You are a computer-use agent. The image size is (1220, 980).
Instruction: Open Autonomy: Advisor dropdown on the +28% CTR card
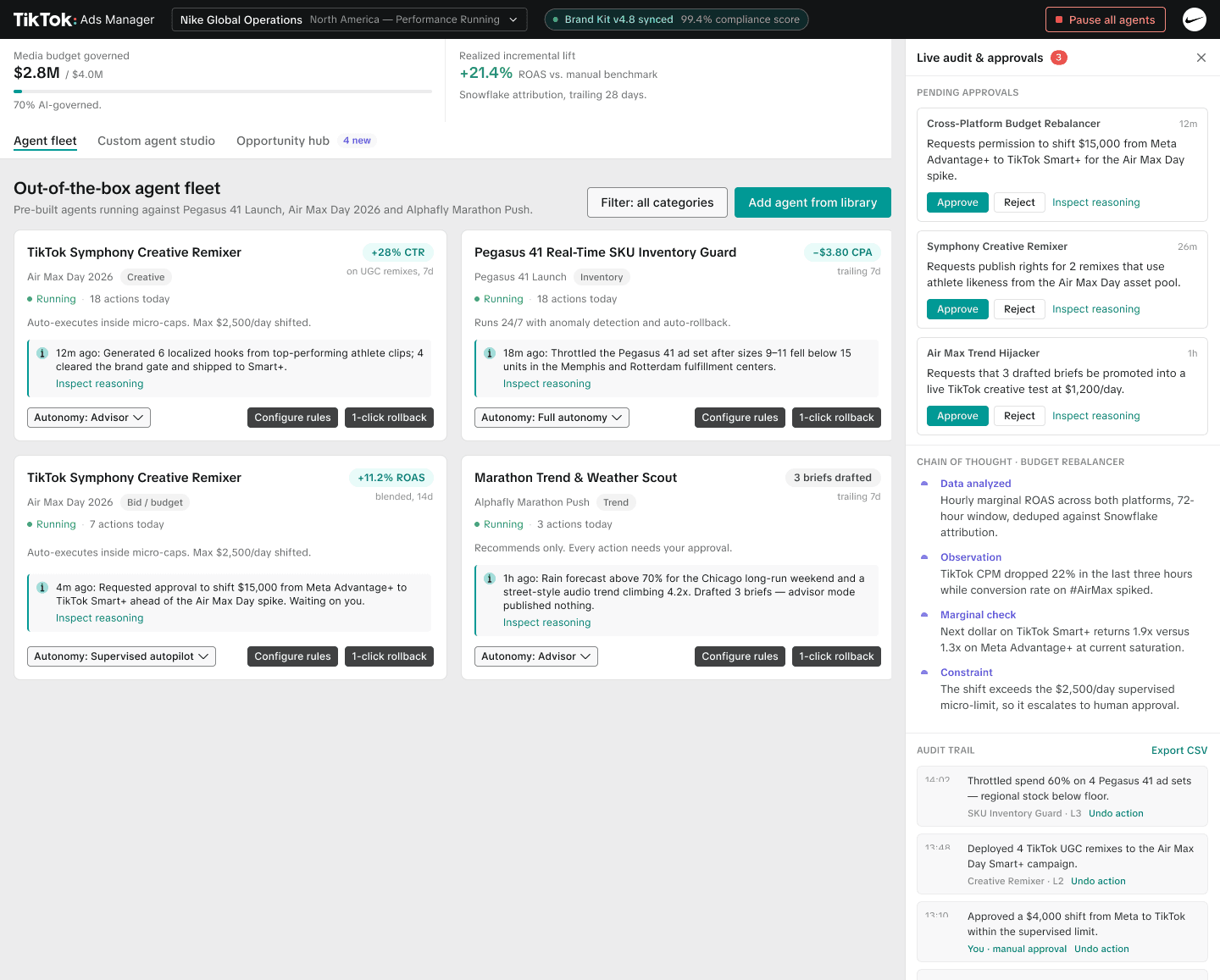[x=89, y=418]
